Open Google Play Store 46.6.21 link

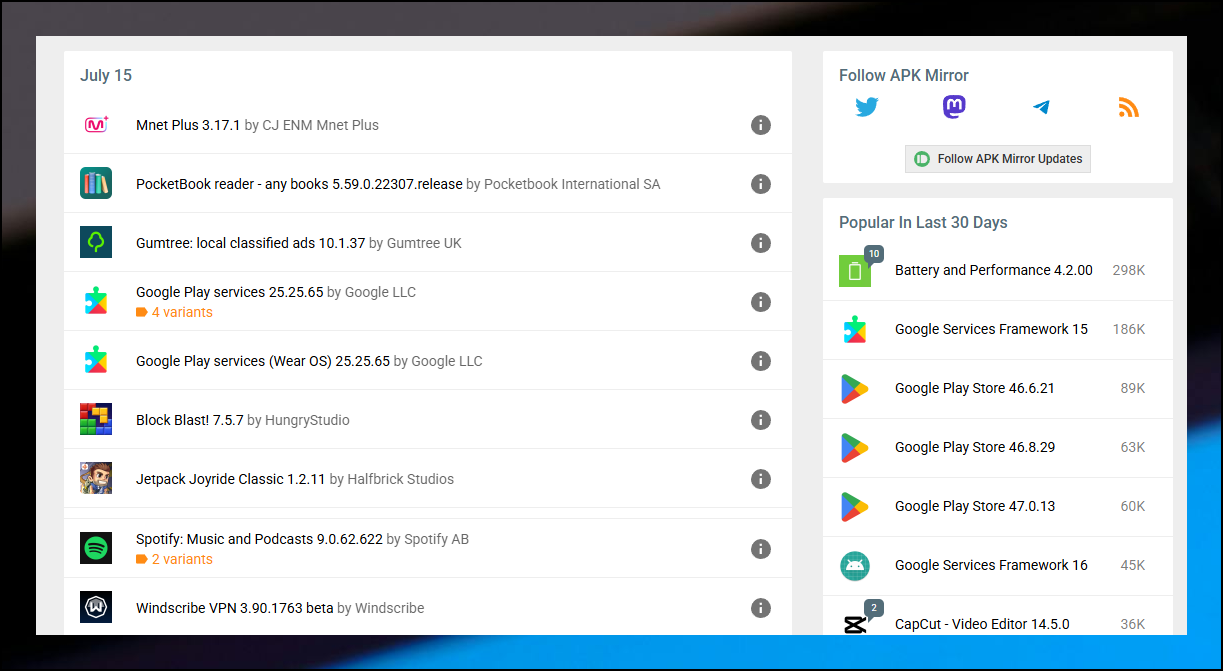tap(975, 388)
